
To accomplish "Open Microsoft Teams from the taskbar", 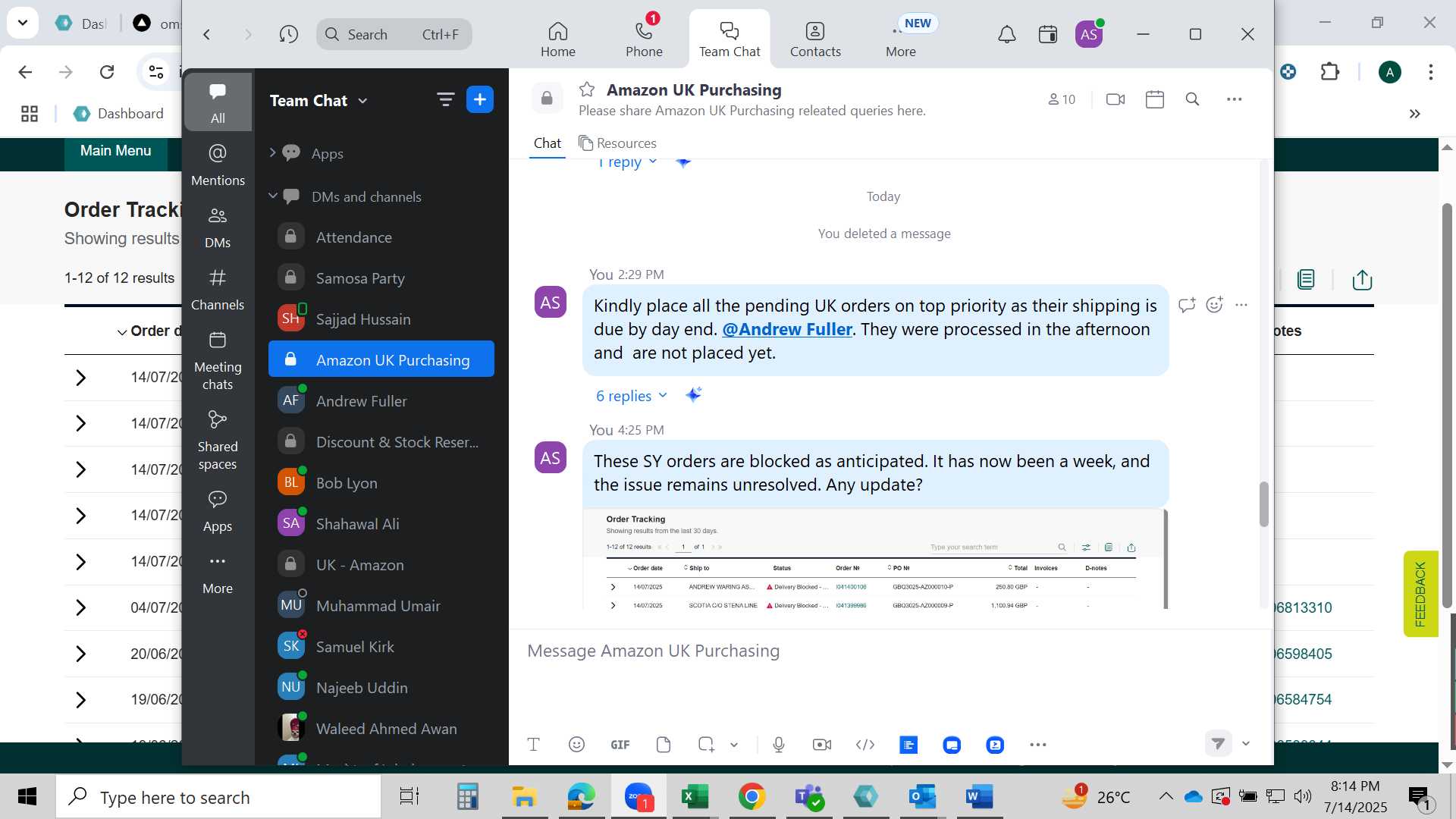I will tap(808, 797).
